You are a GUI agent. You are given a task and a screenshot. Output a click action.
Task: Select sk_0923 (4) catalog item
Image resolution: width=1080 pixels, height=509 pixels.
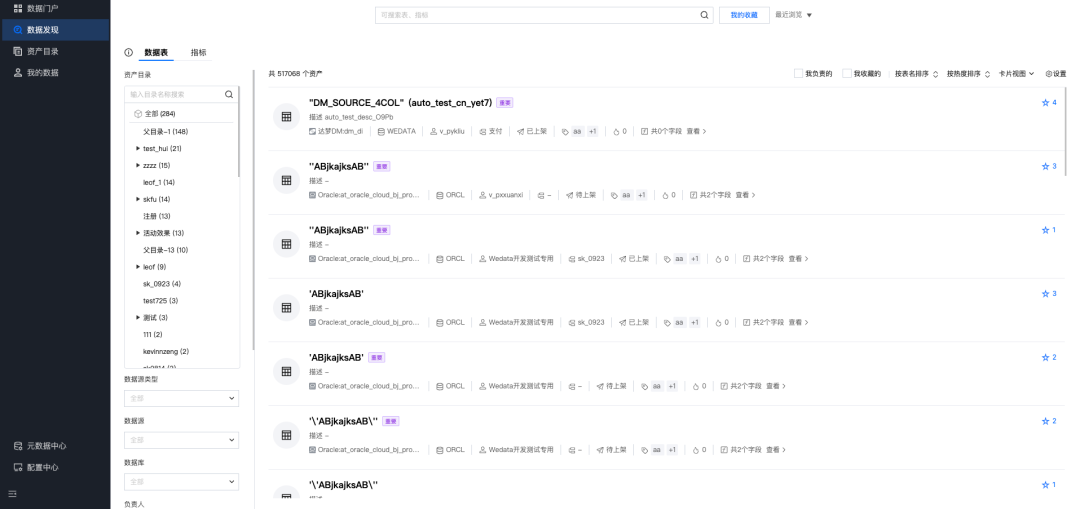(162, 284)
